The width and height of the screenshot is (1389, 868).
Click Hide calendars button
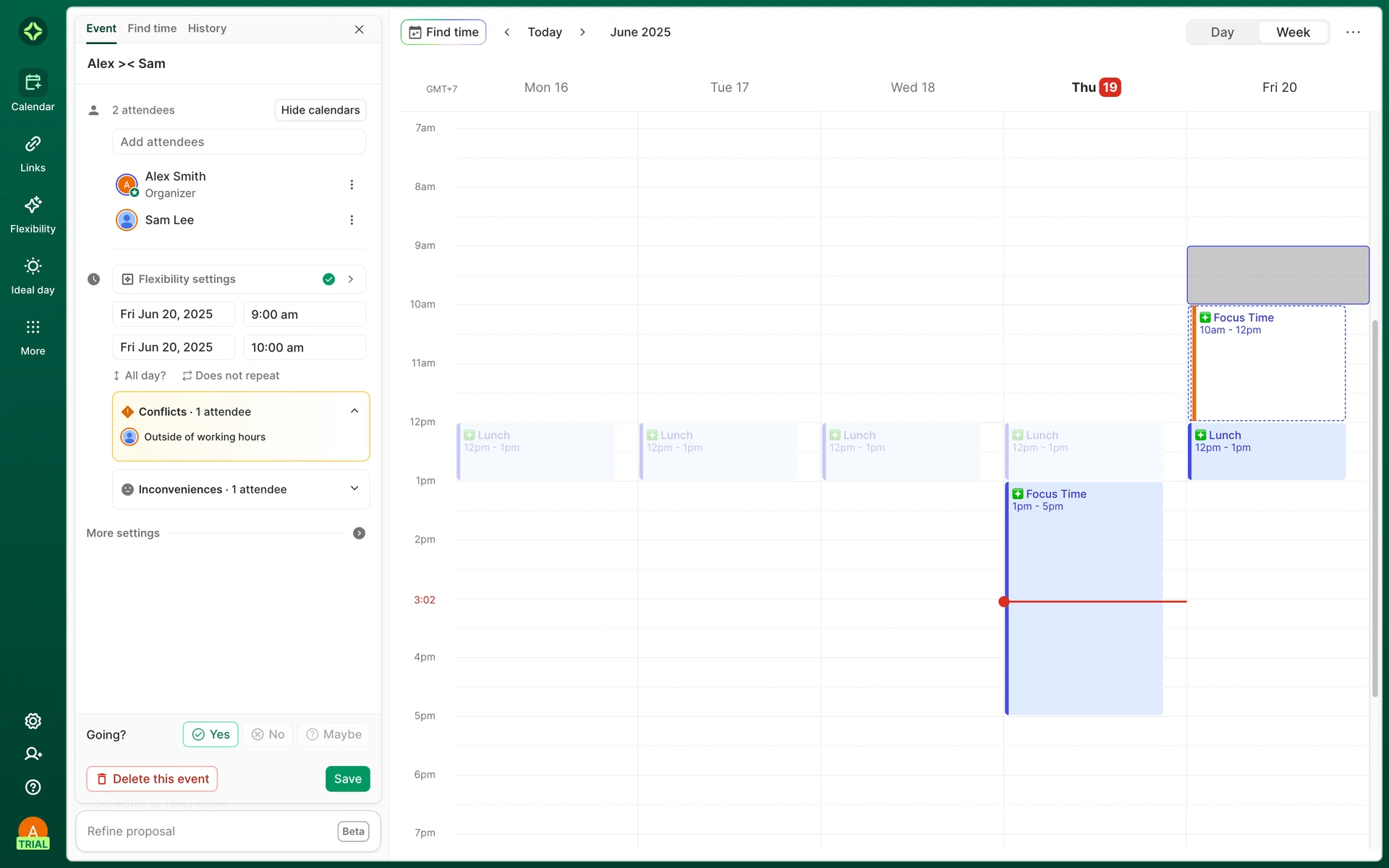[320, 110]
